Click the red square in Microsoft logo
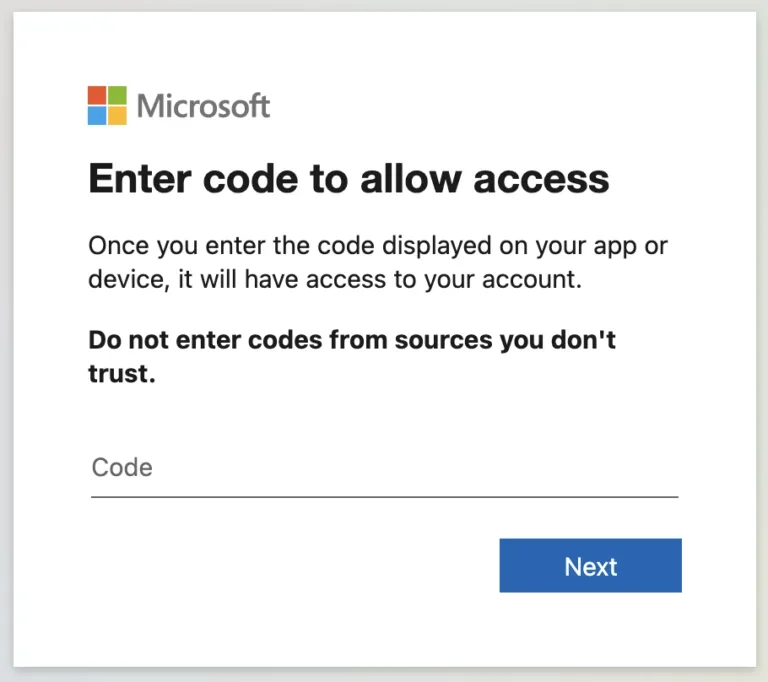This screenshot has height=682, width=768. click(97, 95)
